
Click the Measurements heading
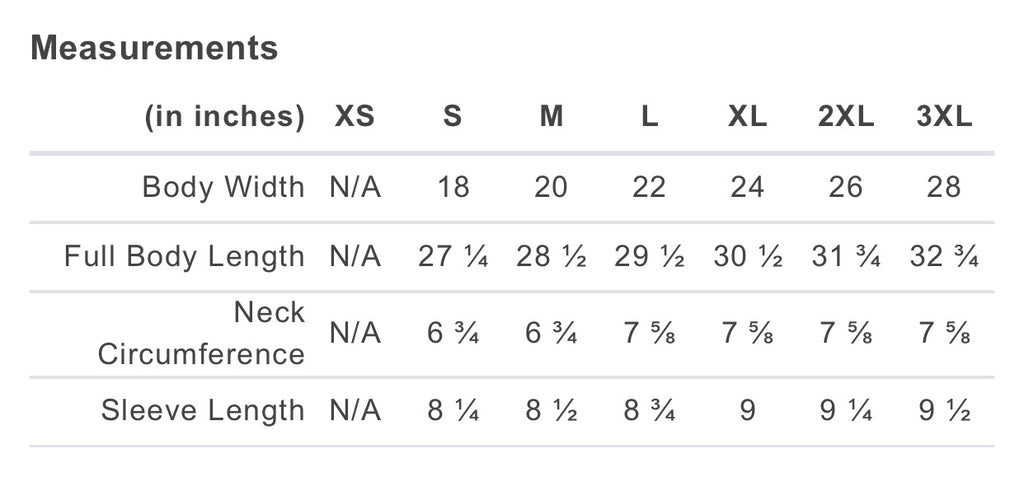coord(154,48)
